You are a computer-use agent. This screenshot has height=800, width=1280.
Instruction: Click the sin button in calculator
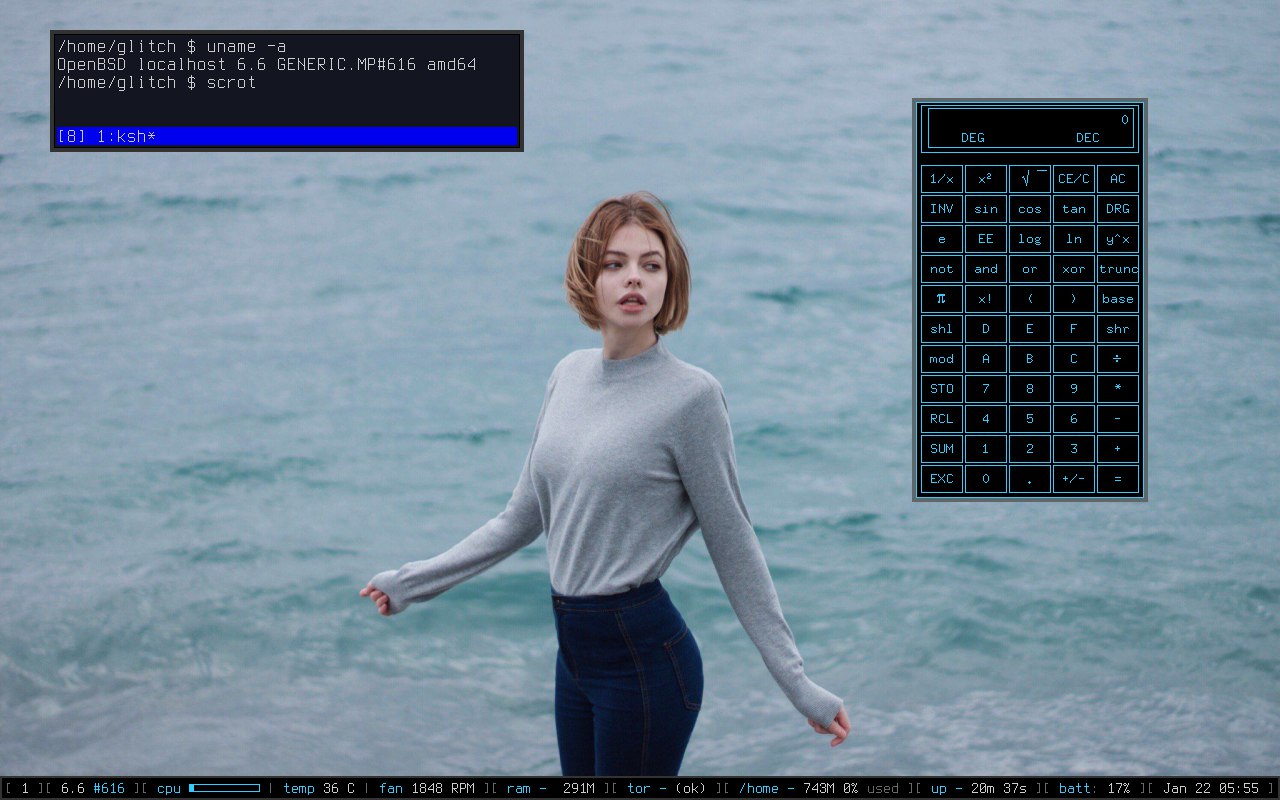986,209
